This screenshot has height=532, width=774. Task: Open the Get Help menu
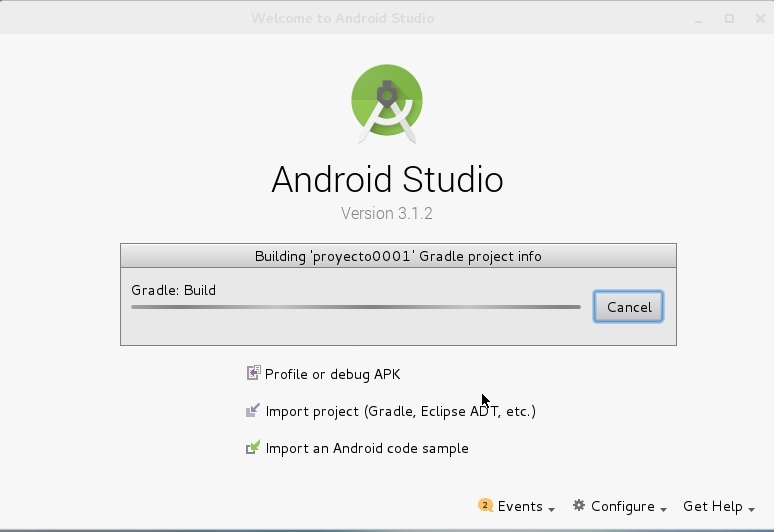tap(712, 507)
